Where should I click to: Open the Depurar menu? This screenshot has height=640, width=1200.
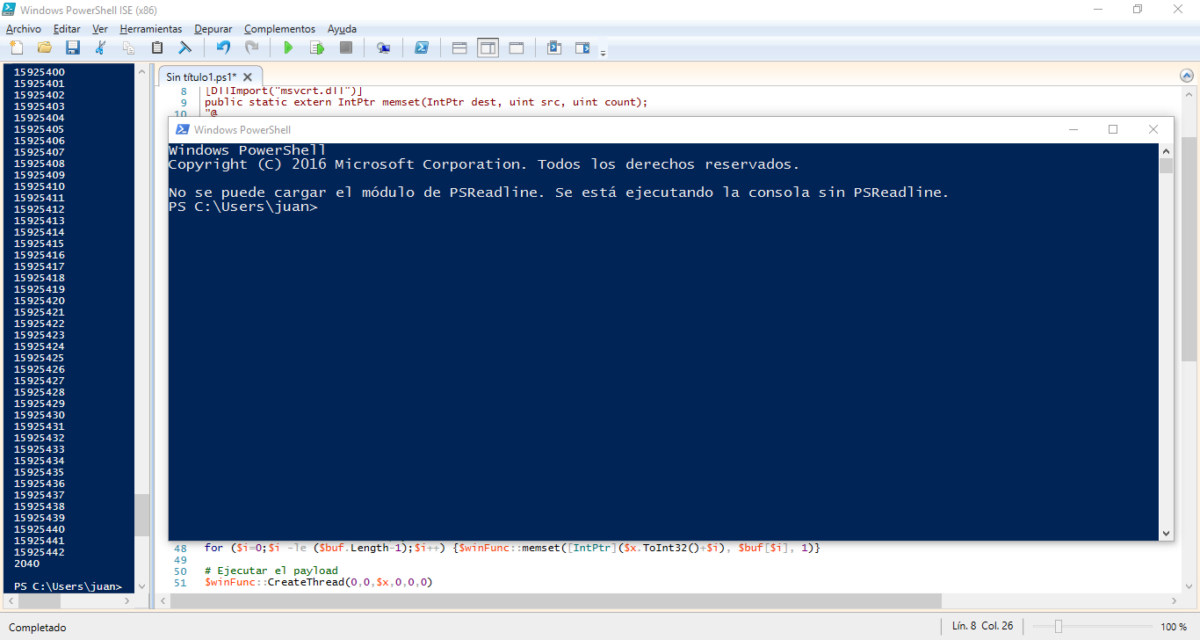click(x=213, y=28)
